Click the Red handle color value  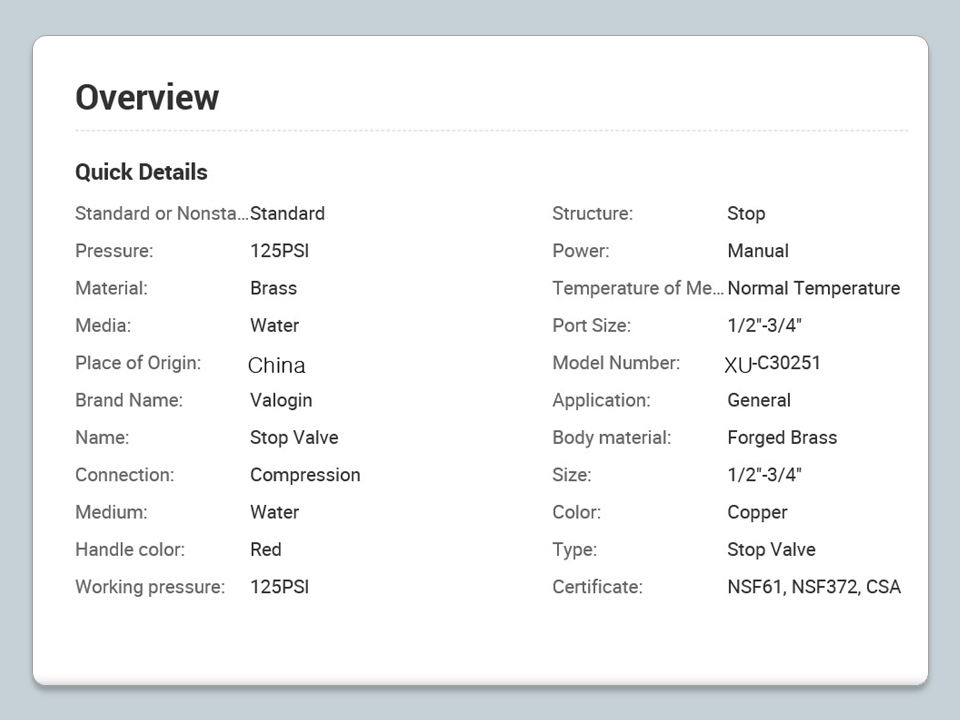[x=266, y=549]
